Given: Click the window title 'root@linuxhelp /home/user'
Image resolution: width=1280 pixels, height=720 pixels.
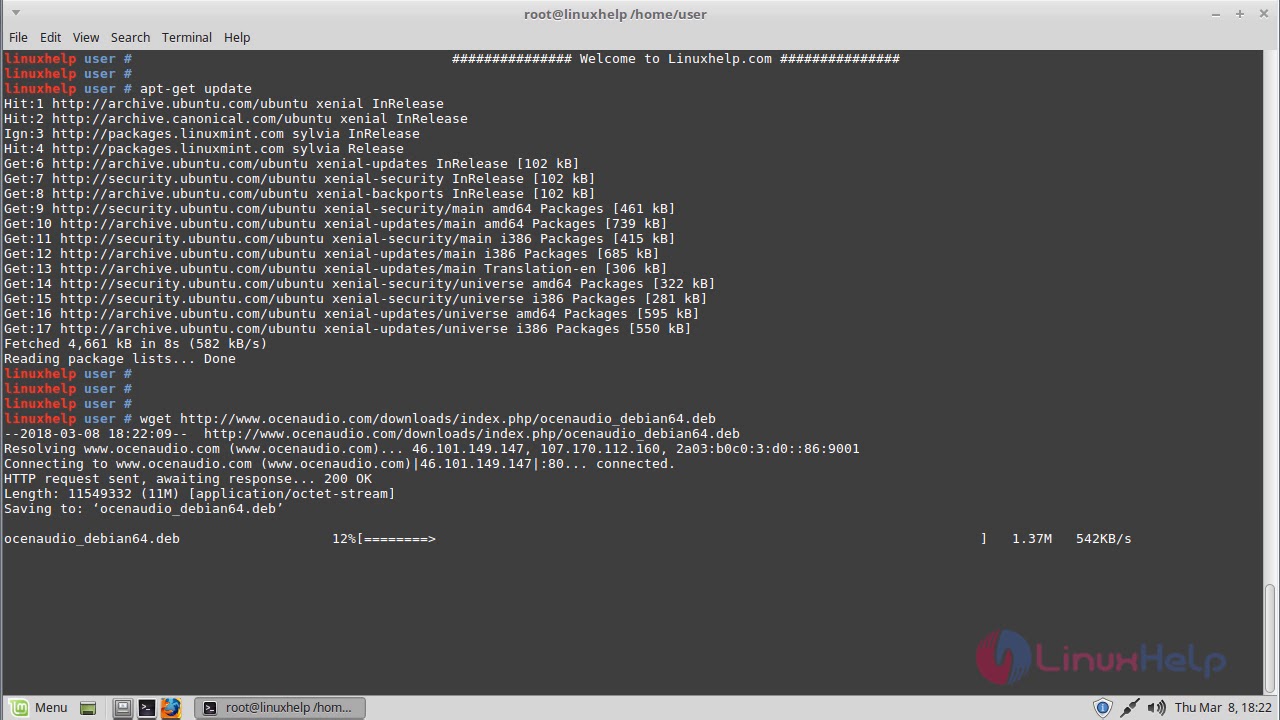Looking at the screenshot, I should [x=615, y=14].
